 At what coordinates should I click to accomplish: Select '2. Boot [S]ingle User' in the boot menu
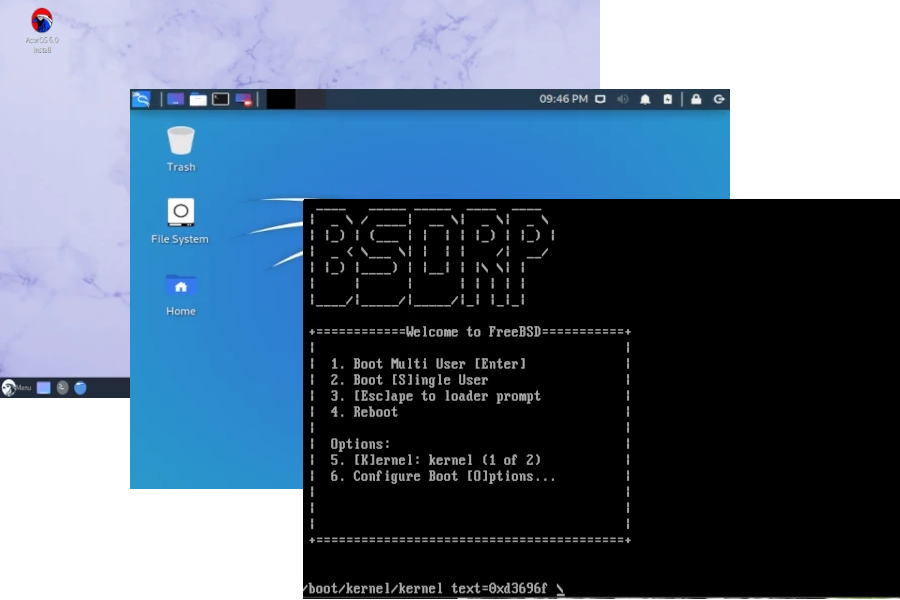(x=409, y=380)
